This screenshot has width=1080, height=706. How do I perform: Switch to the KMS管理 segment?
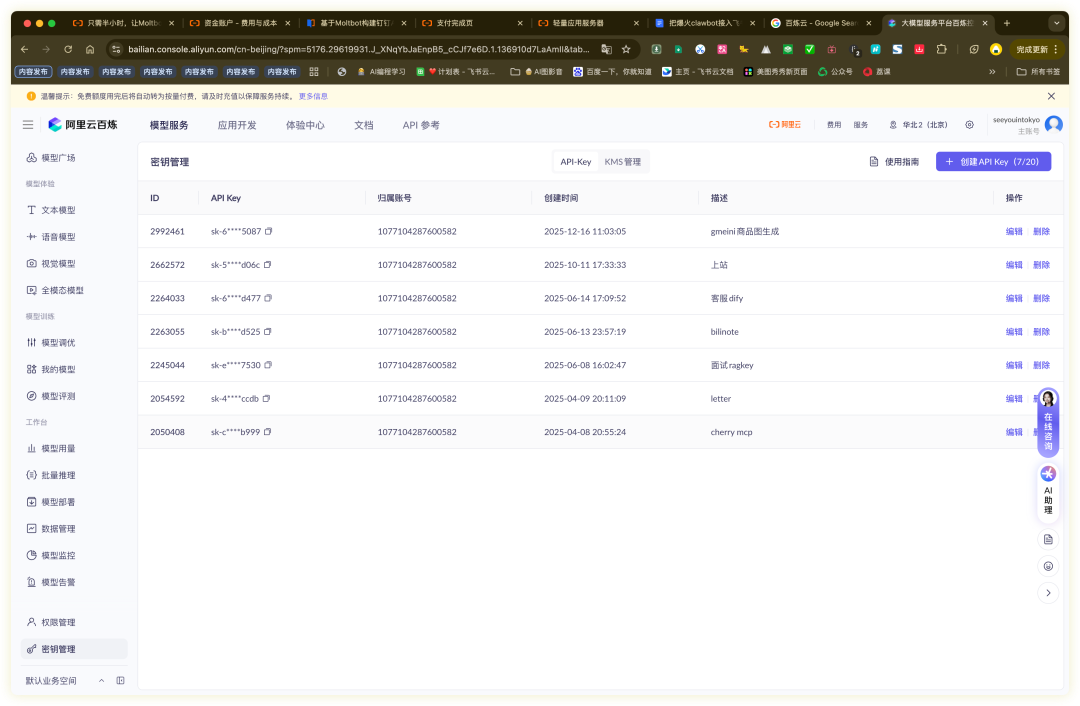(x=622, y=161)
